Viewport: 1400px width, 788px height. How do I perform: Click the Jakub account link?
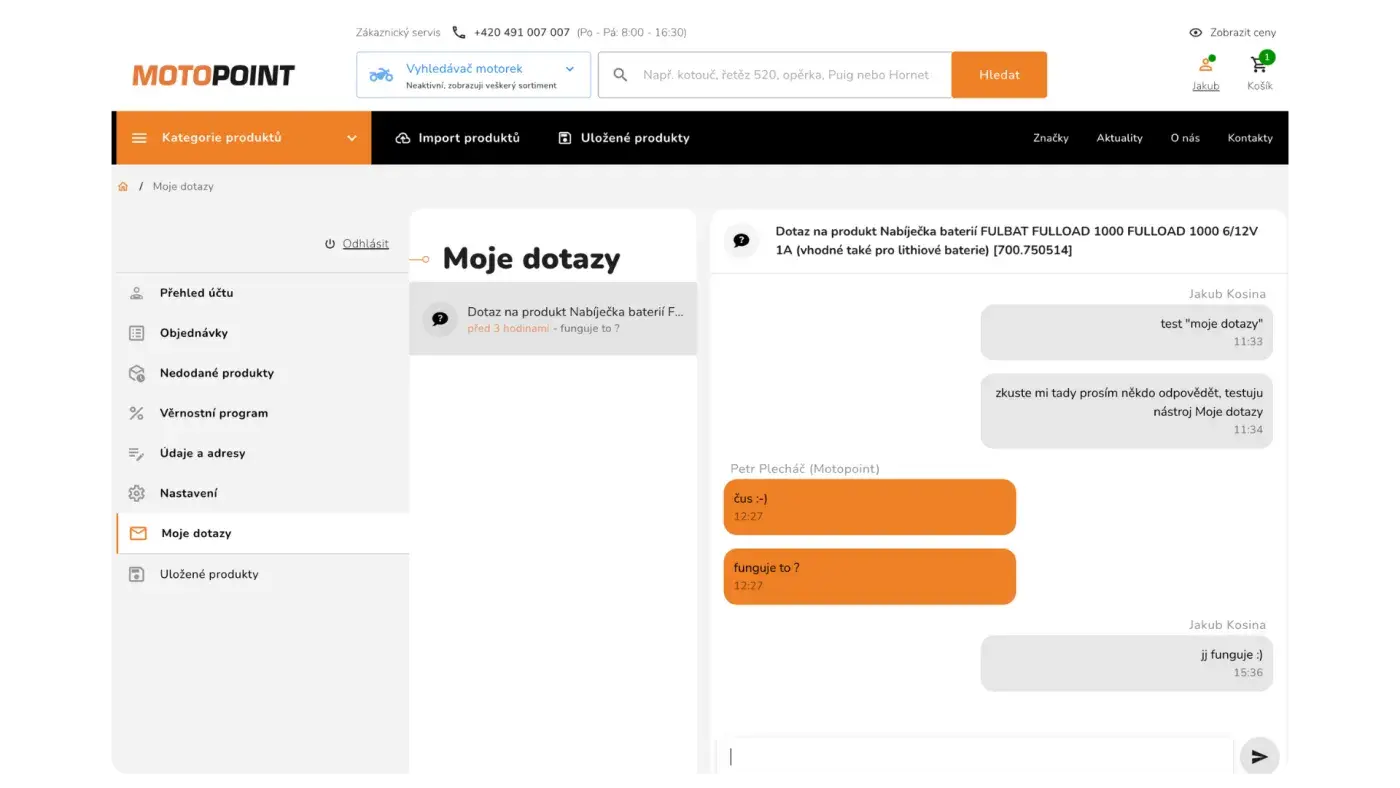1206,86
